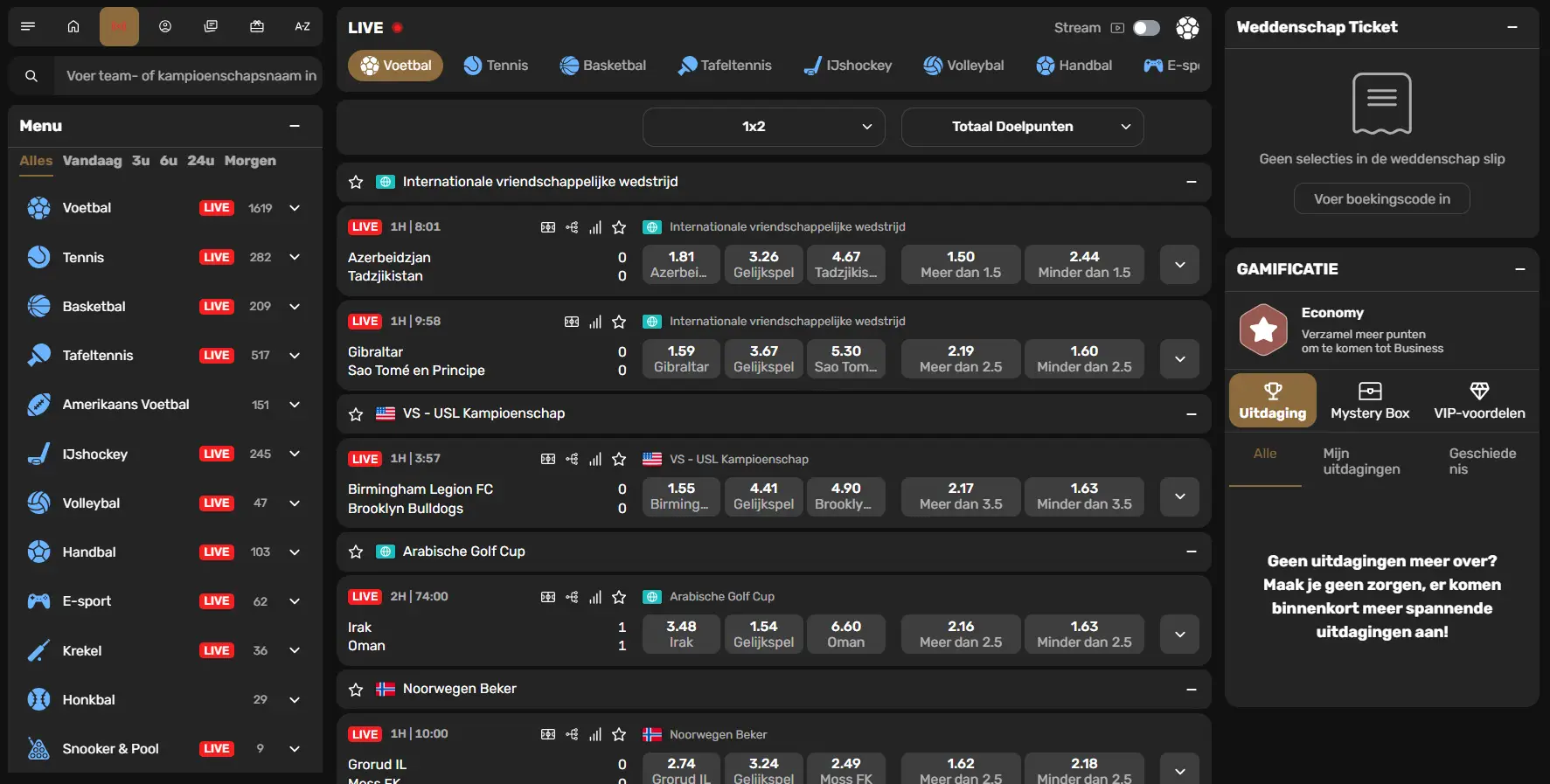Image resolution: width=1550 pixels, height=784 pixels.
Task: Star the Arabische Golf Cup league
Action: coord(356,552)
